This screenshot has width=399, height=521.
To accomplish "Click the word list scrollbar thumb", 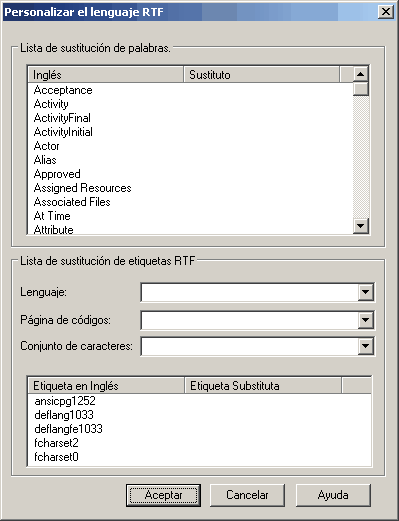I will [360, 89].
